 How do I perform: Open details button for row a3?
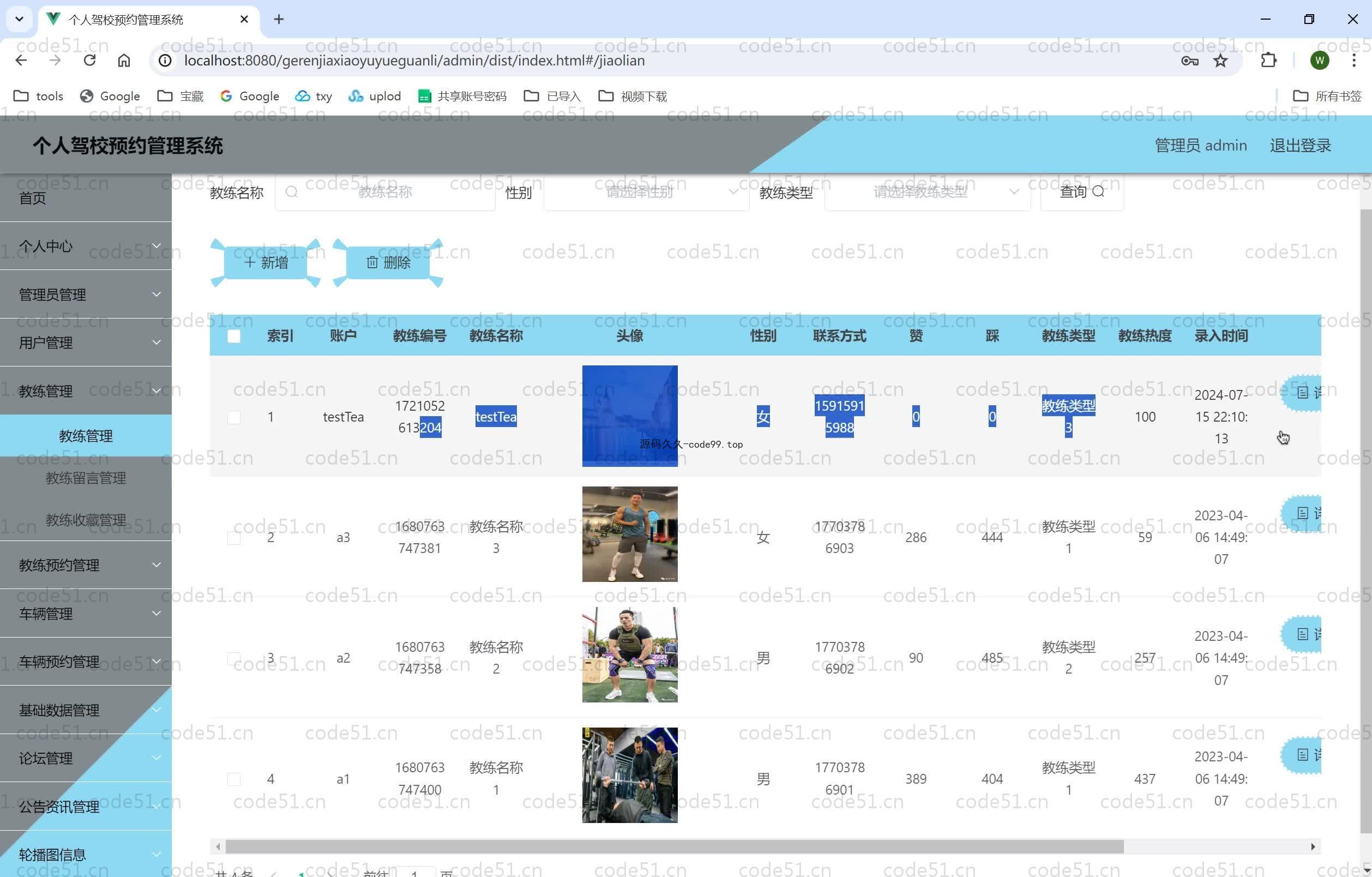click(x=1302, y=513)
